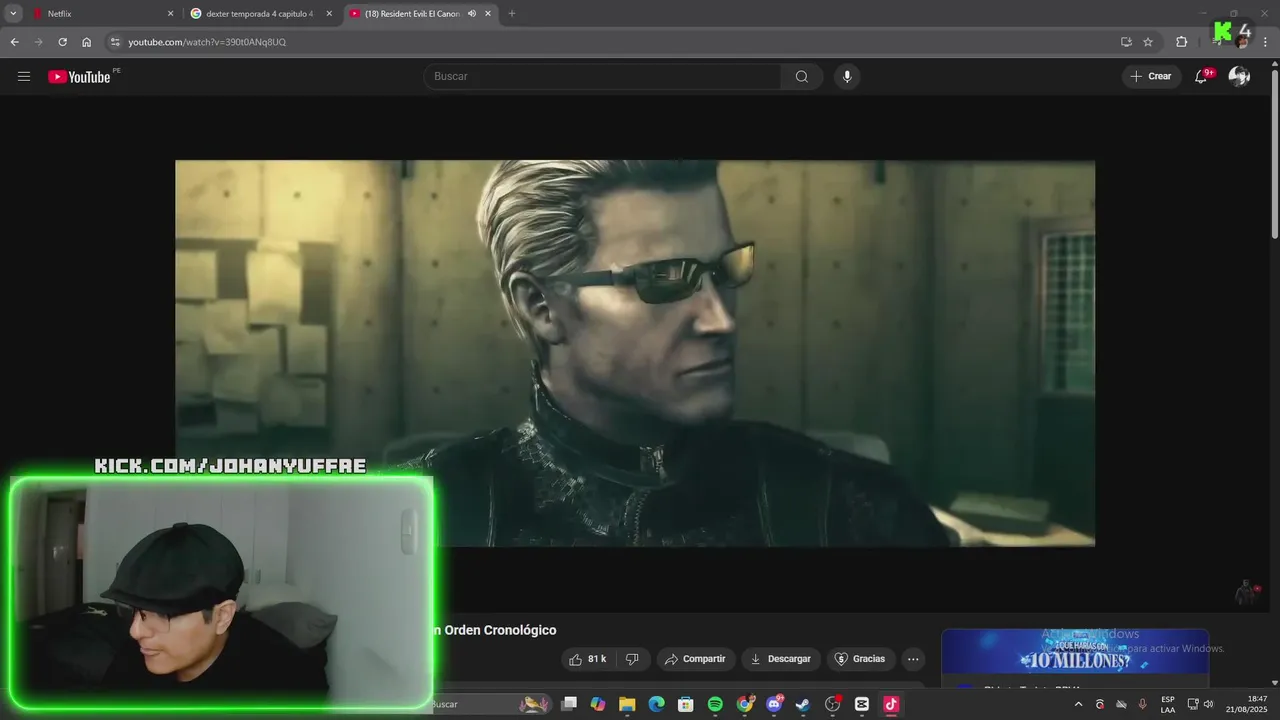Click the YouTube search magnifier button
The width and height of the screenshot is (1280, 720).
pos(802,77)
